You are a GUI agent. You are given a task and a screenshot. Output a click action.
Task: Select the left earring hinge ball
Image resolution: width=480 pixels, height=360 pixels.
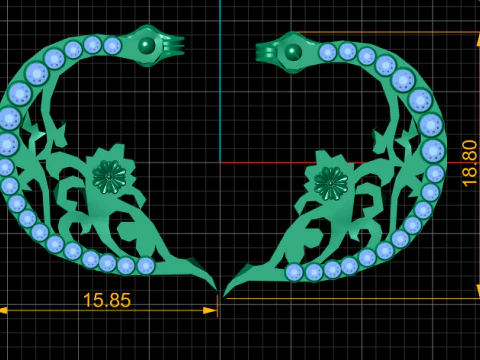(x=147, y=45)
